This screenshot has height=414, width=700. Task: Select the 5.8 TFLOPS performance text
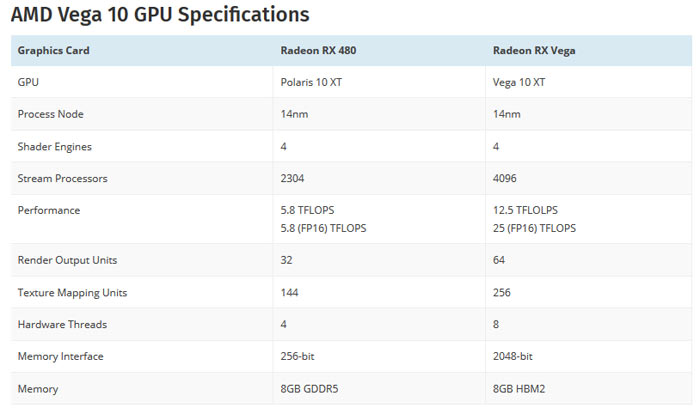point(307,210)
